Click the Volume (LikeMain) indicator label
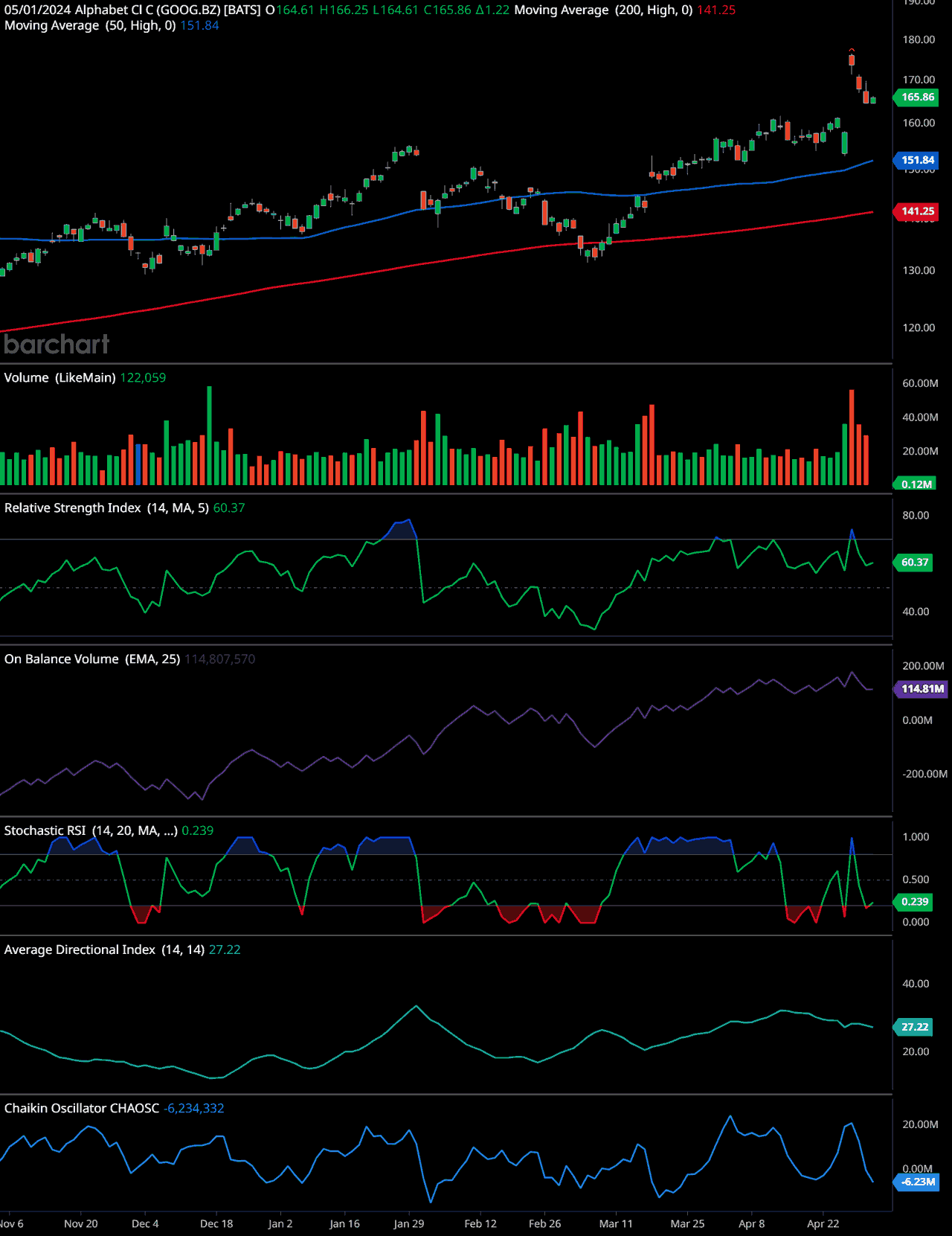Viewport: 952px width, 1236px height. pyautogui.click(x=59, y=377)
